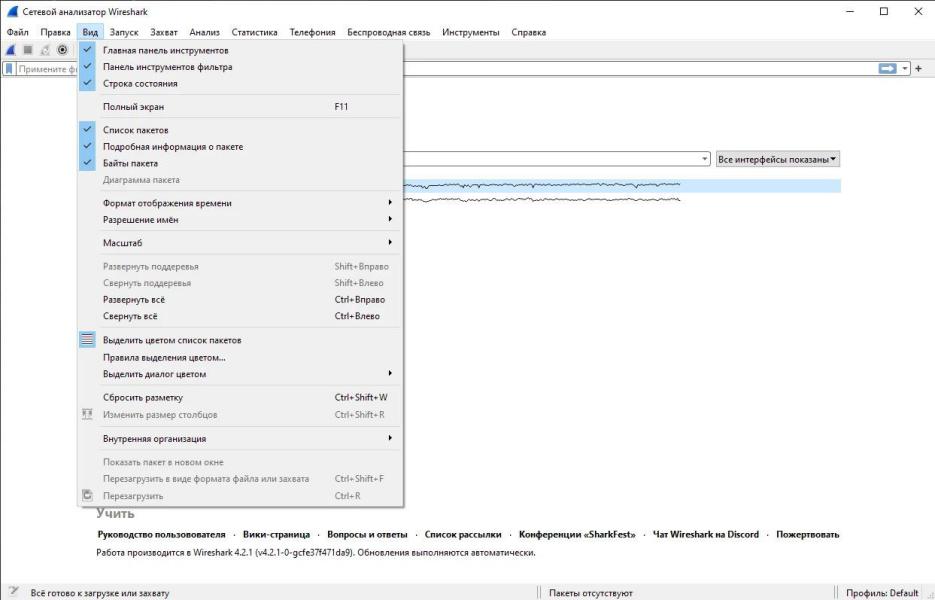Choose Развернуть всё

tap(240, 299)
